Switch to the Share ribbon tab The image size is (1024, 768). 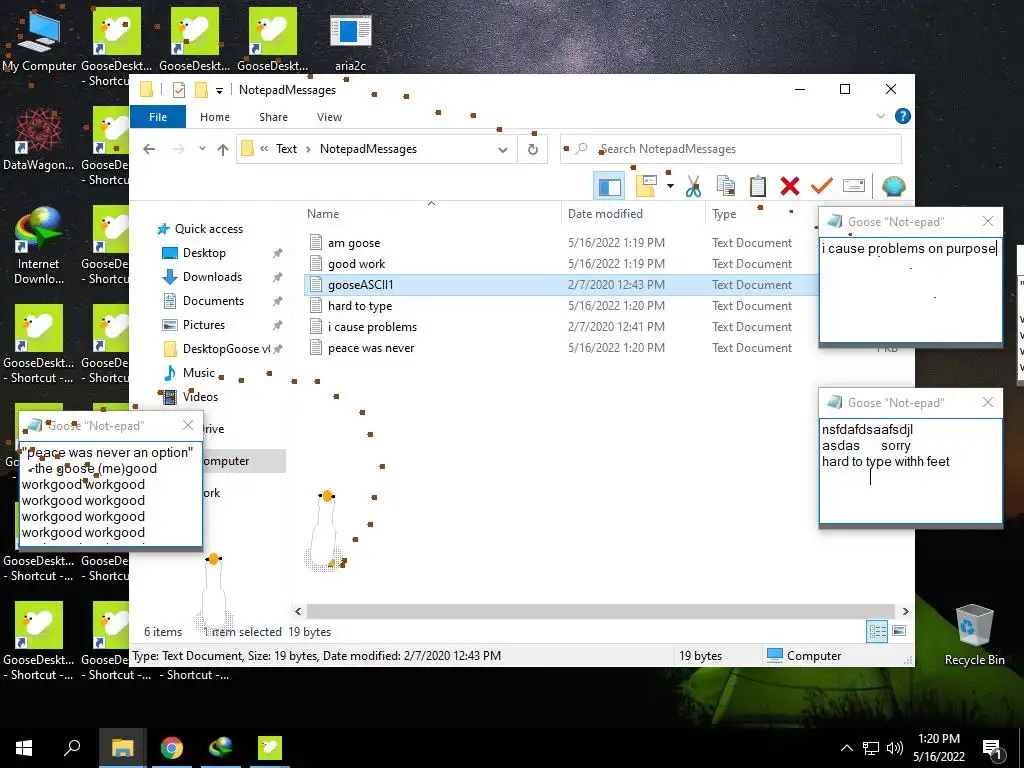click(273, 117)
